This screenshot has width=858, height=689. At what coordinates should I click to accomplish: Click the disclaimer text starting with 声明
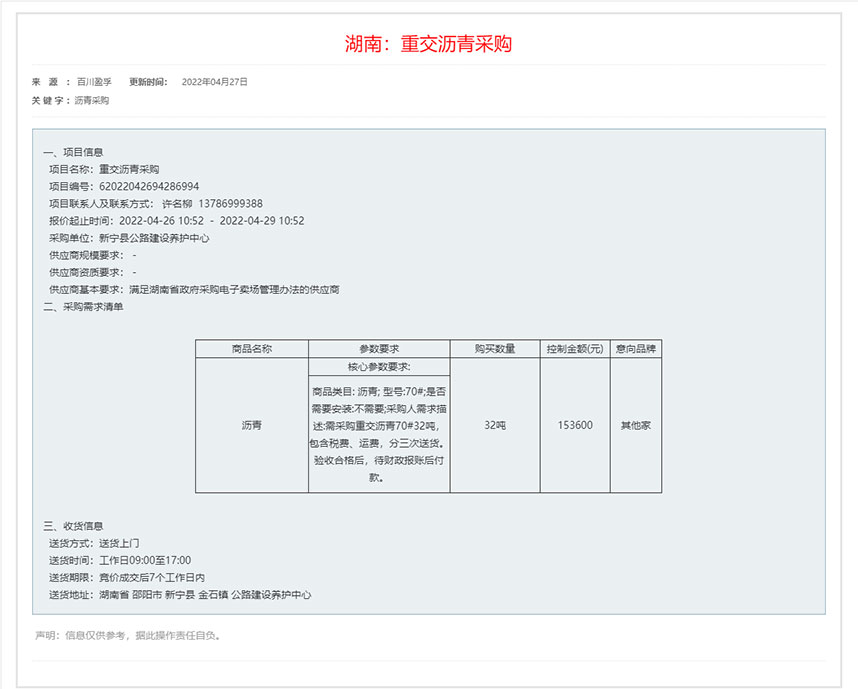point(128,635)
